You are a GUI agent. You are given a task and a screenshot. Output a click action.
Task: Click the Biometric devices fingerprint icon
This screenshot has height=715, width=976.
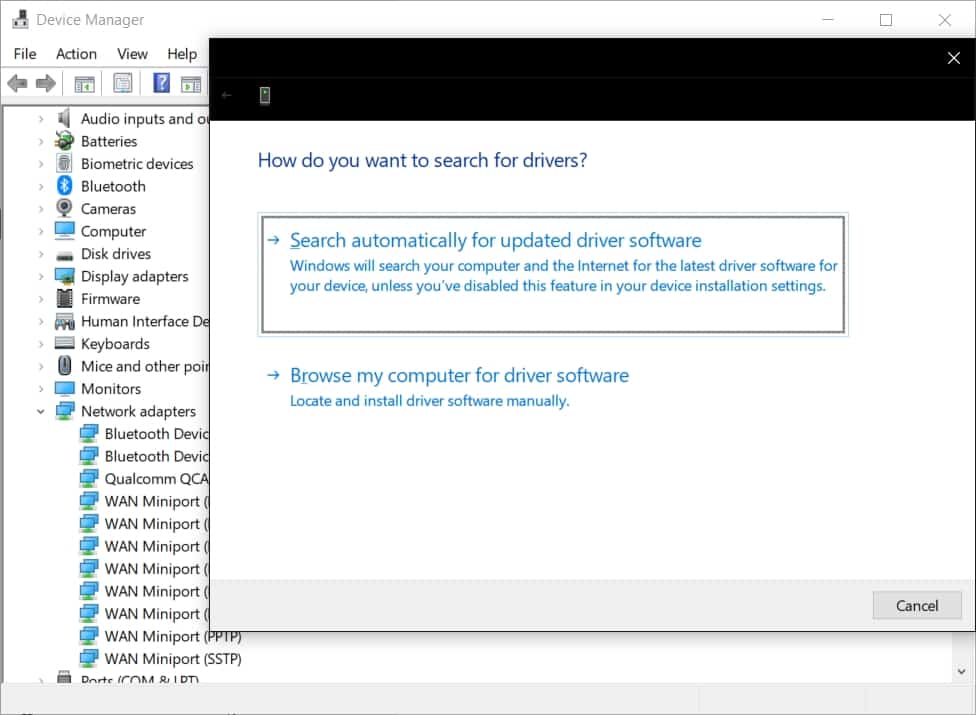coord(65,164)
